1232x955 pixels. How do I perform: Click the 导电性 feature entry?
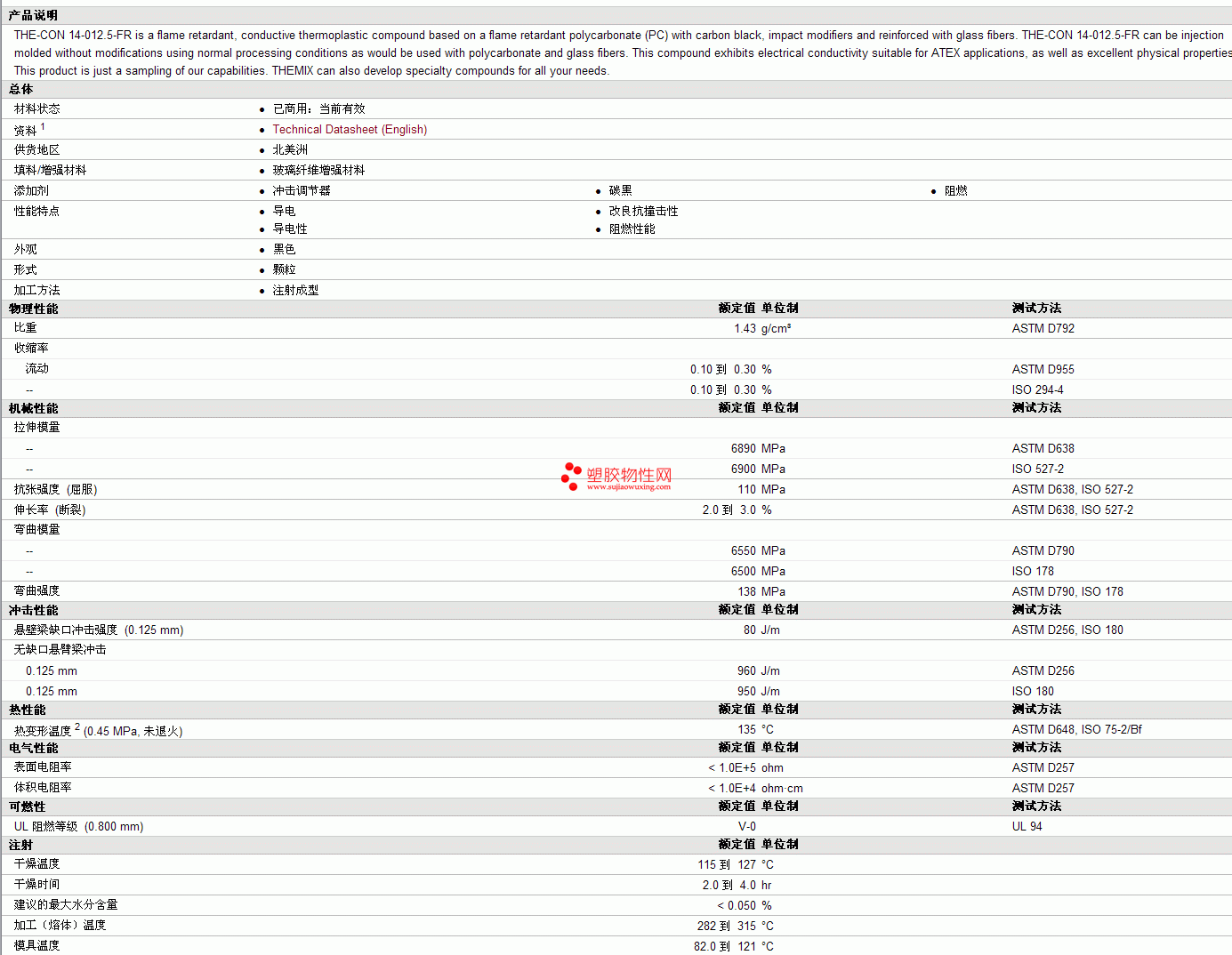pos(290,229)
